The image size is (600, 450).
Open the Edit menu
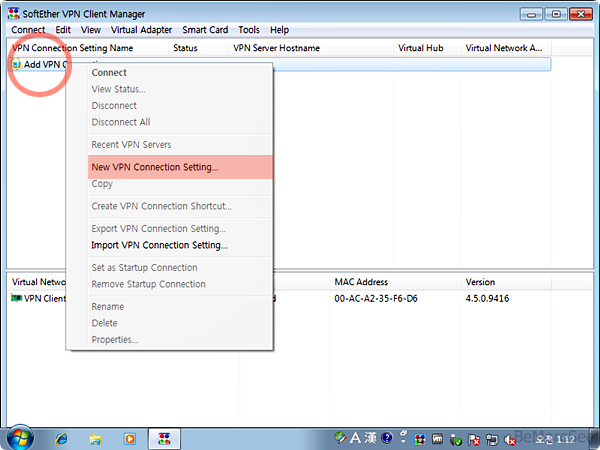click(x=63, y=30)
